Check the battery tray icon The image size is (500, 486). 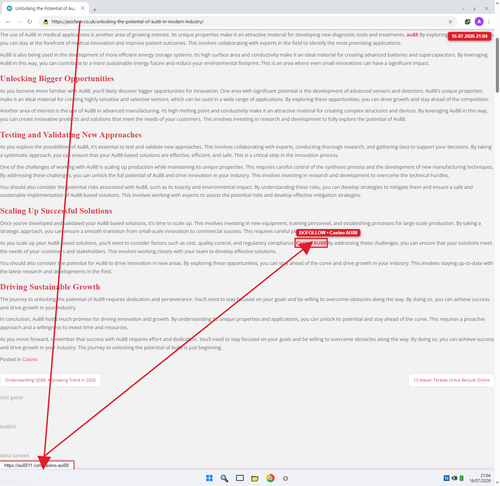coord(461,478)
